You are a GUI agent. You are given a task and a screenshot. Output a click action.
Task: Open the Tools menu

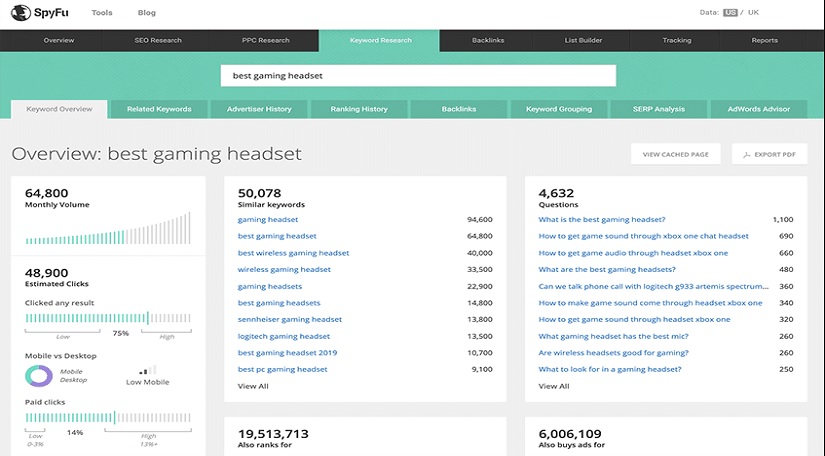tap(102, 13)
